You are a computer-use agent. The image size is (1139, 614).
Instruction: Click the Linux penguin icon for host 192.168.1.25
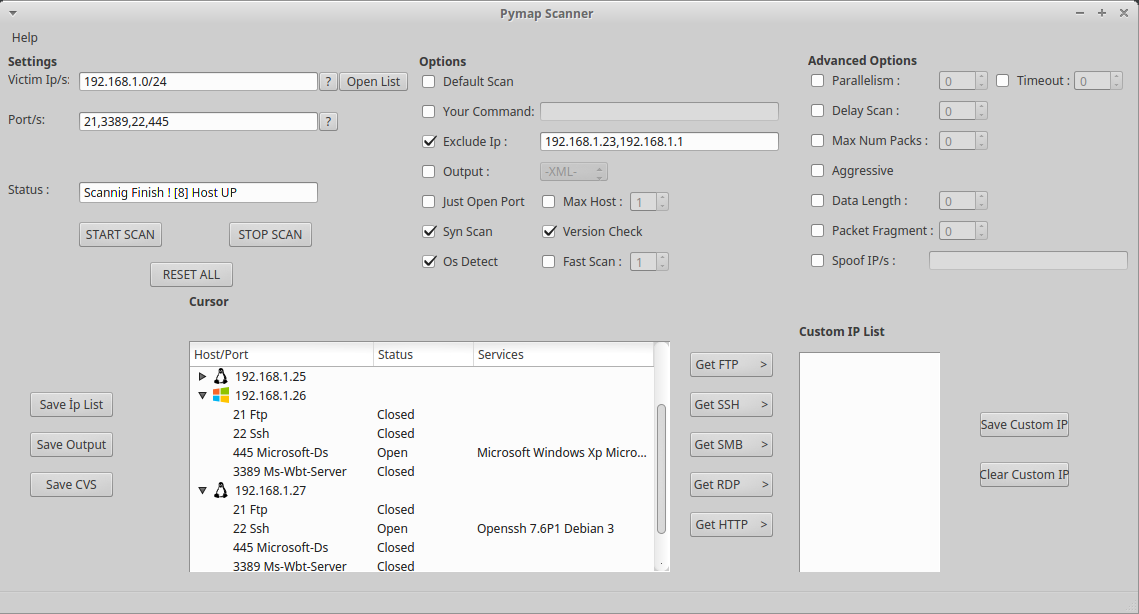pos(221,376)
